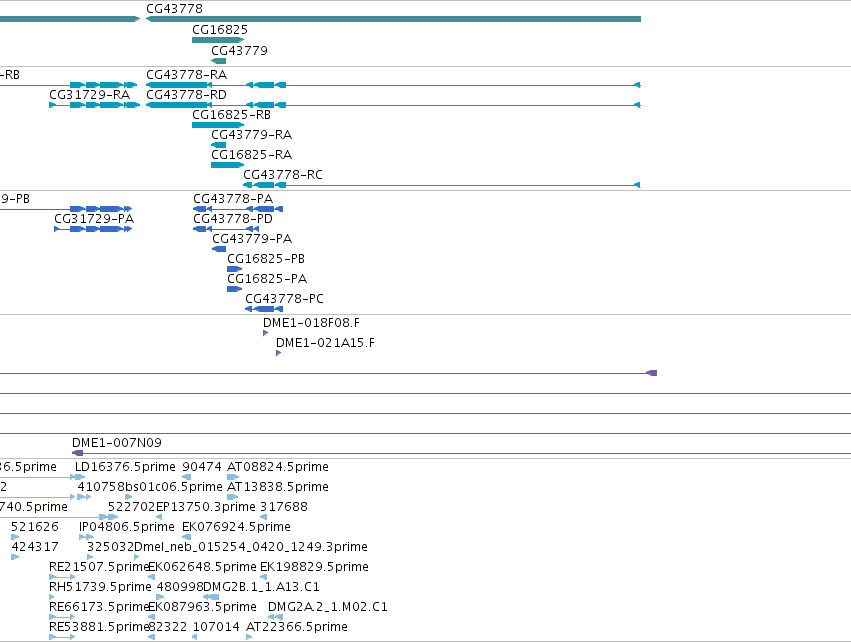Open protein label CG16825-PA
Image resolution: width=851 pixels, height=642 pixels.
[x=267, y=279]
